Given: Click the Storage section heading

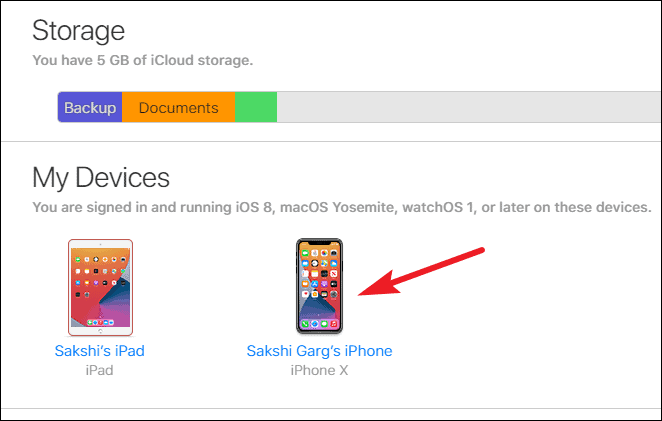Looking at the screenshot, I should click(79, 31).
